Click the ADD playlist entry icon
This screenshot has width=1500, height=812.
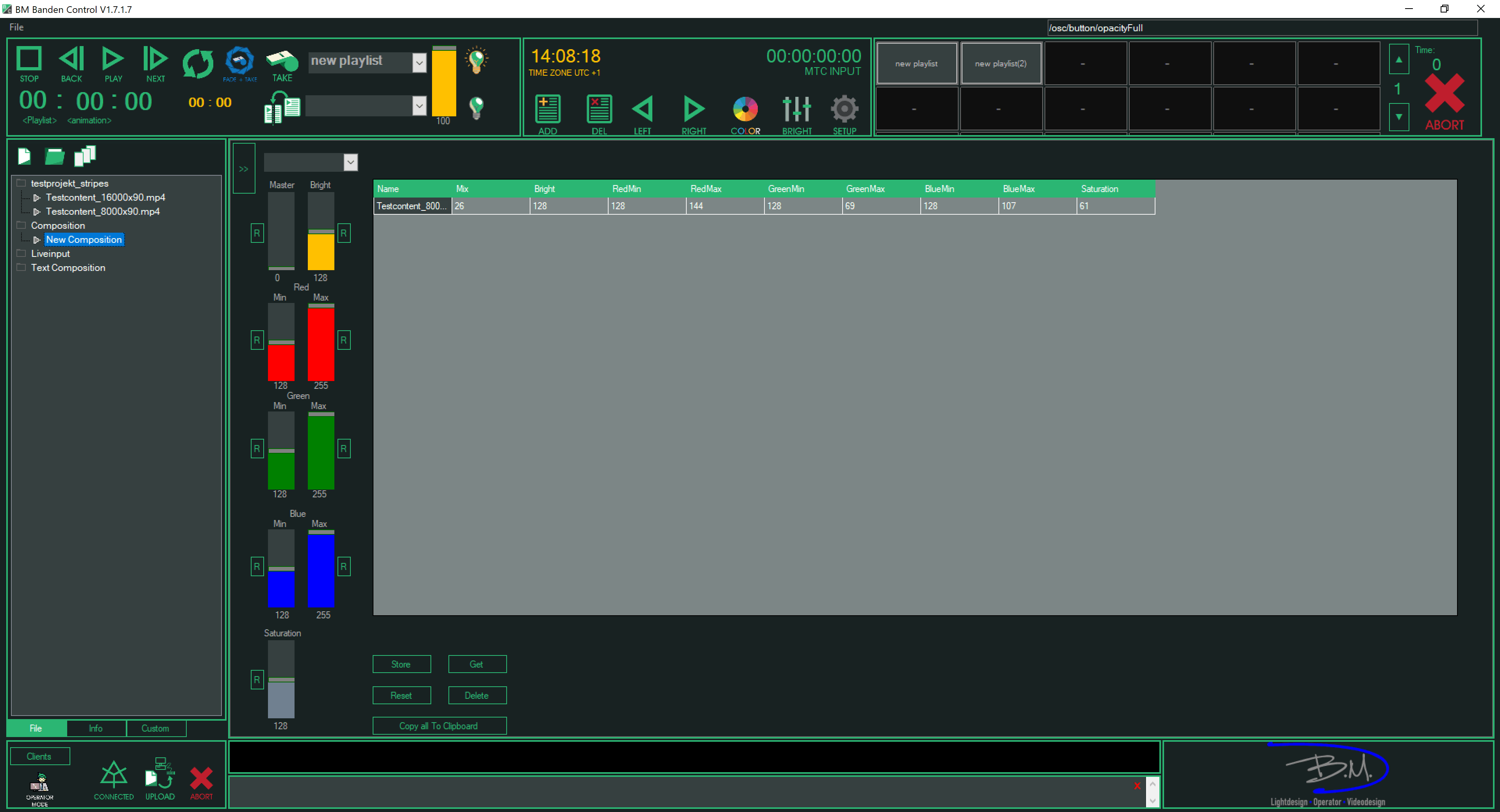(547, 109)
